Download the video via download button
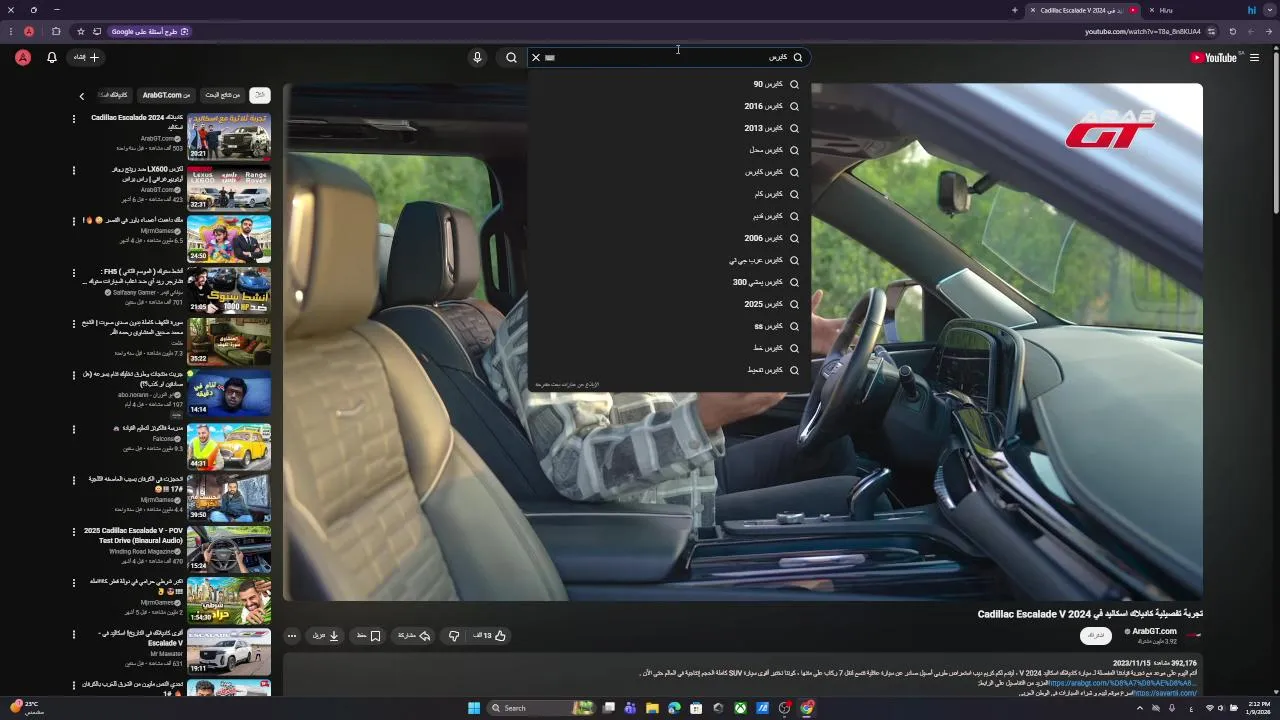The image size is (1280, 720). tap(326, 636)
